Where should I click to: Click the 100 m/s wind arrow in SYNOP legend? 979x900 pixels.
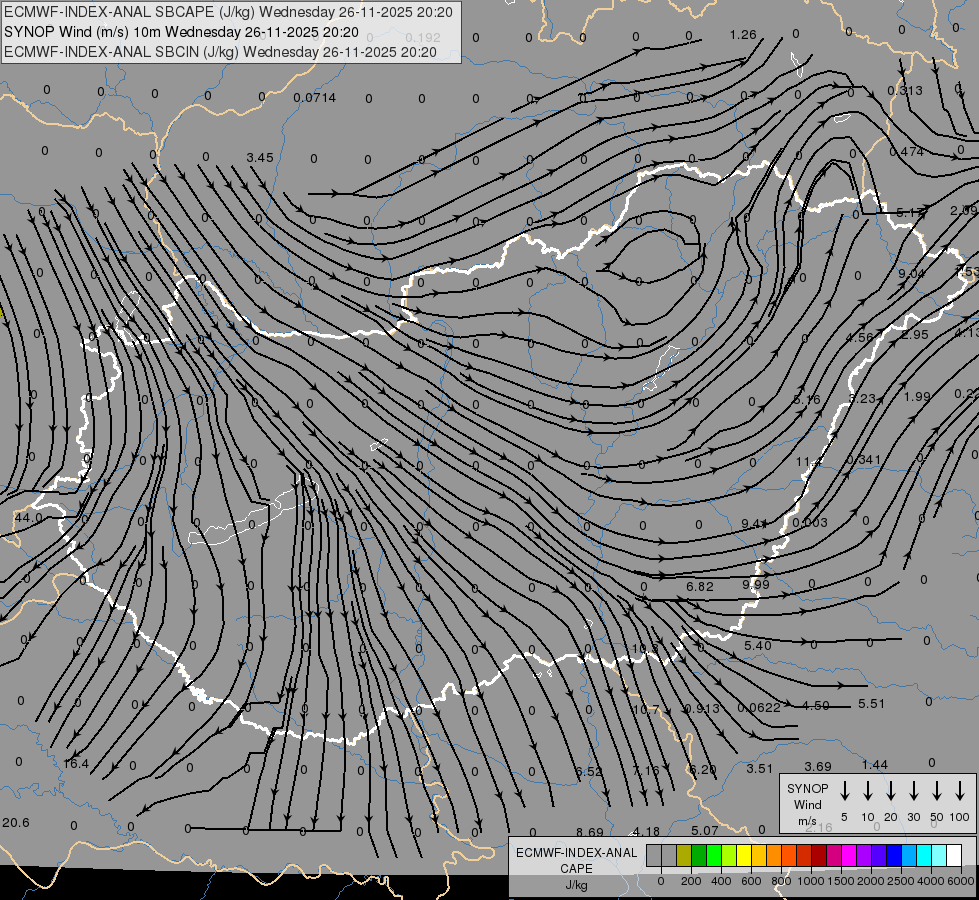click(960, 791)
